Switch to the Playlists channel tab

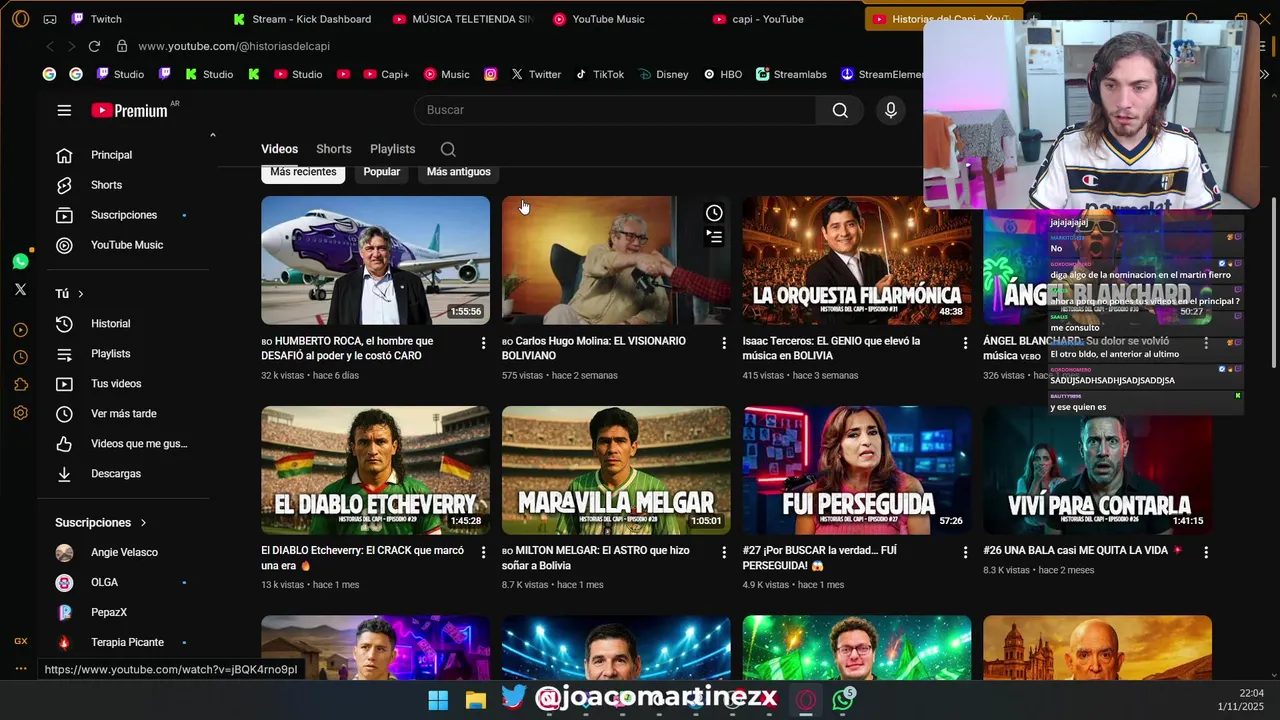click(392, 149)
